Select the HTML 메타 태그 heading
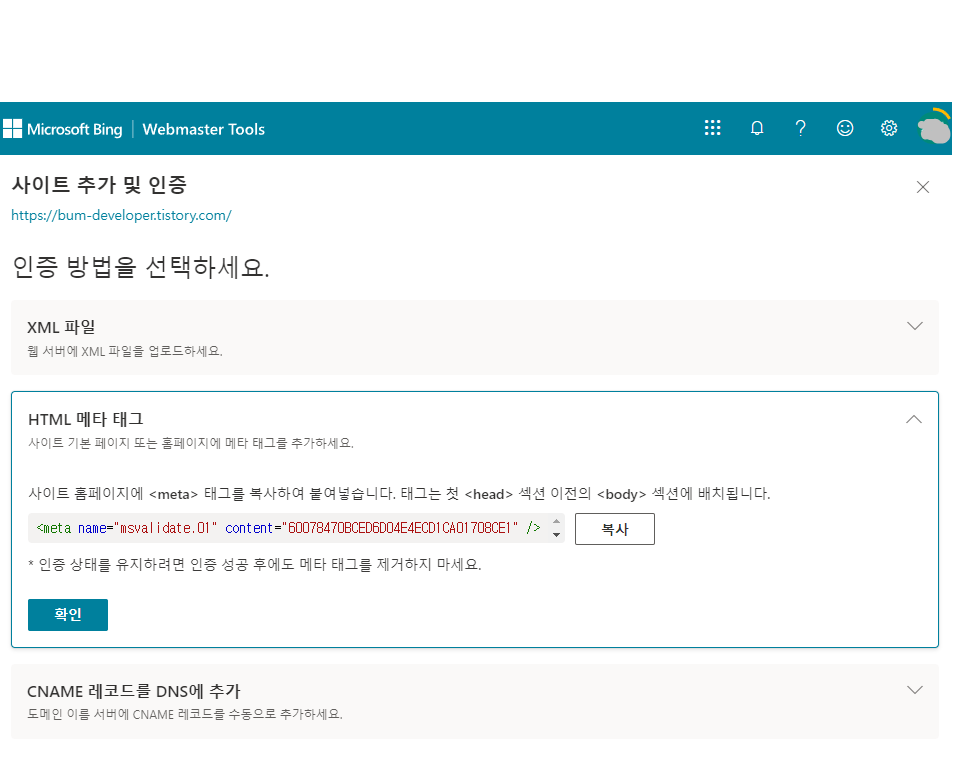Viewport: 956px width, 766px height. [x=86, y=420]
